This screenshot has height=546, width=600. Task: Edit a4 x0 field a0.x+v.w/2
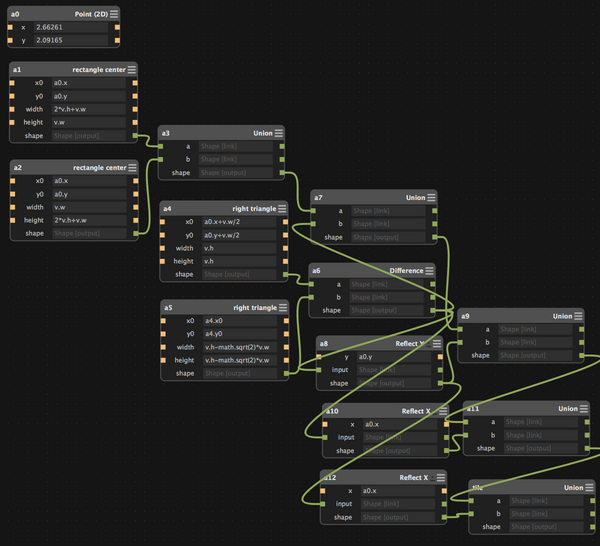[x=239, y=222]
